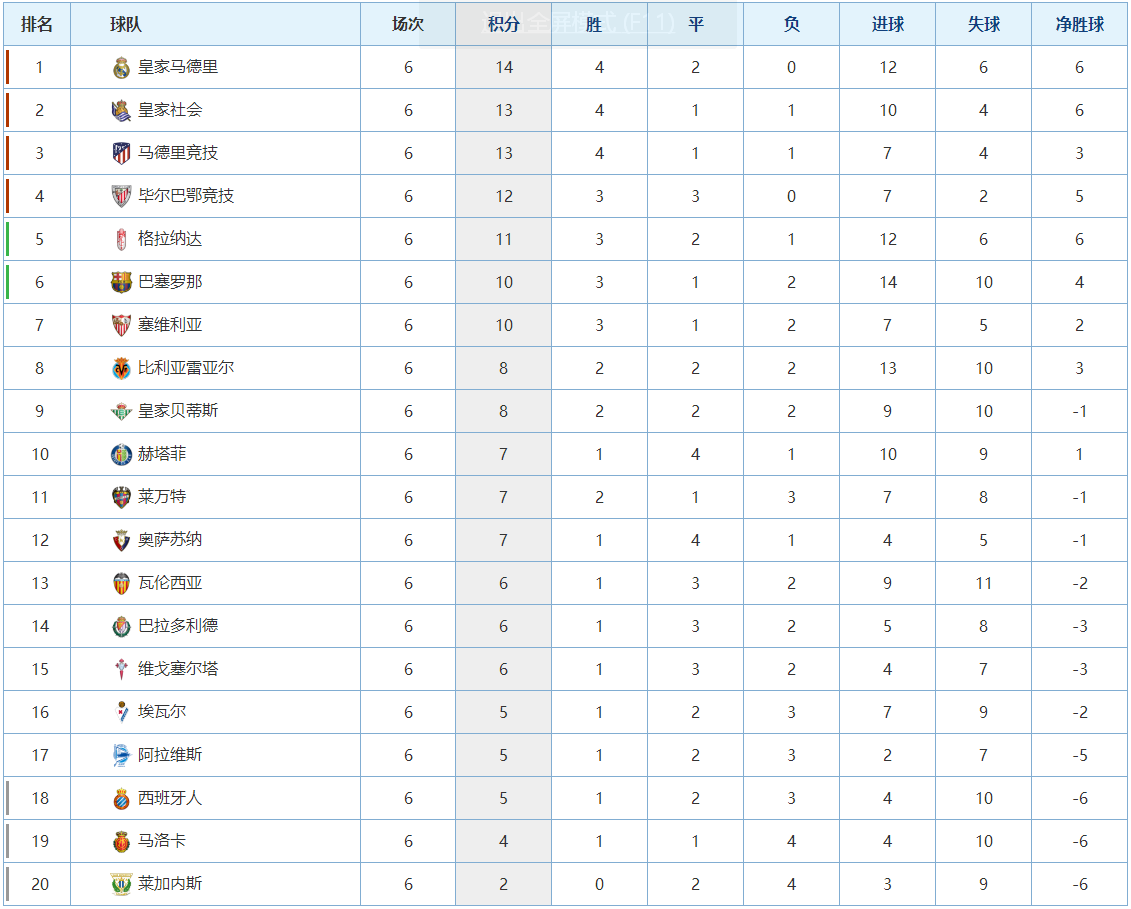Click the Villarreal club crest icon

121,369
